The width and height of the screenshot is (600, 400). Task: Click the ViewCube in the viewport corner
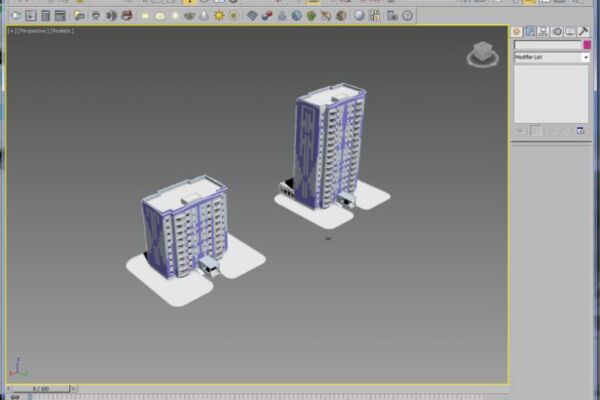(x=483, y=54)
